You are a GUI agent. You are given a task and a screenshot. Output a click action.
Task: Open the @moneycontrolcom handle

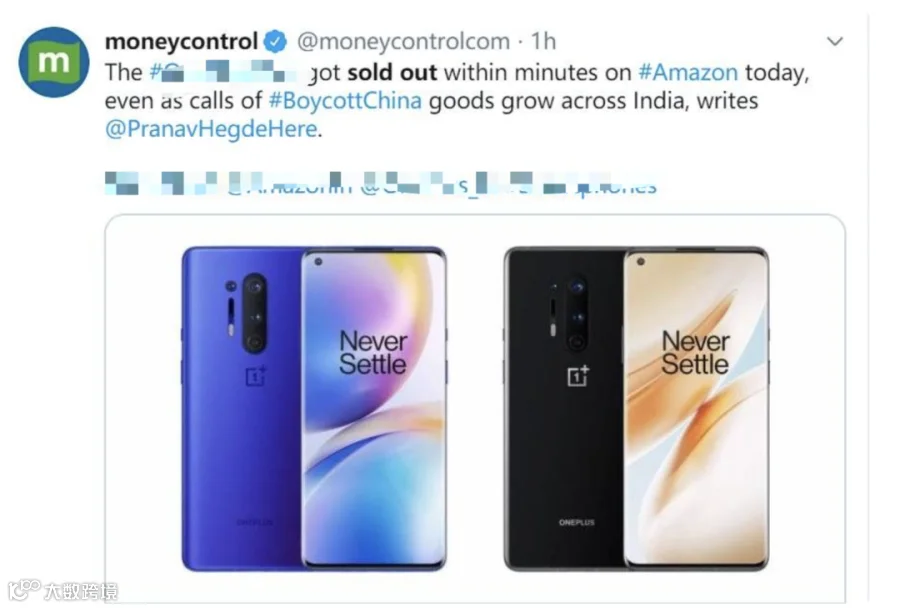403,41
